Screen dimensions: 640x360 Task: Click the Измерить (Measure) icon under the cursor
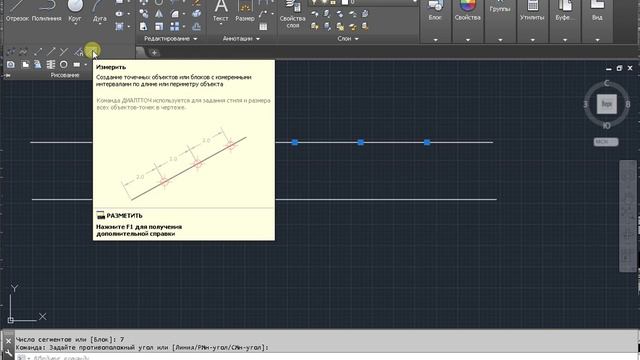[92, 51]
